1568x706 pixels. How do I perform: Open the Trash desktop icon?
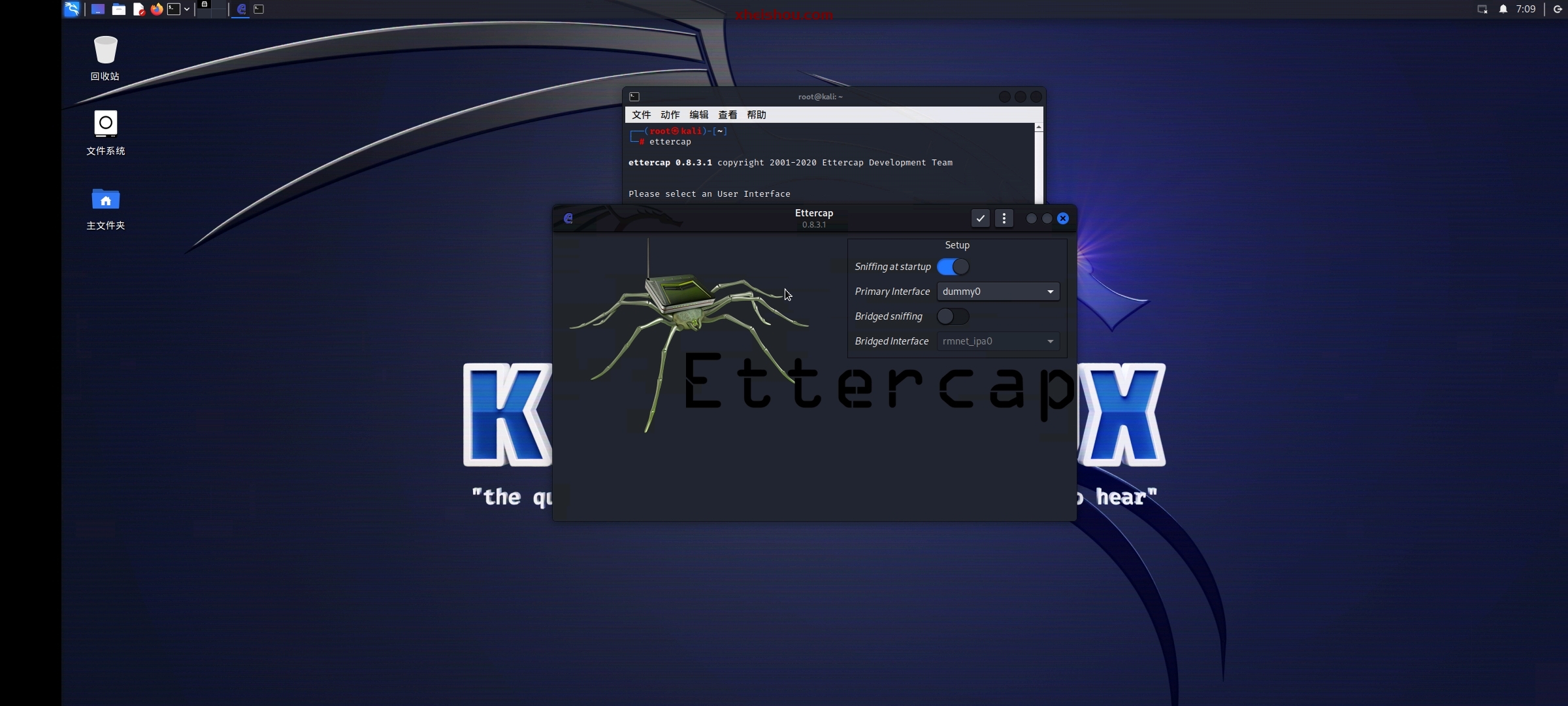(x=105, y=58)
